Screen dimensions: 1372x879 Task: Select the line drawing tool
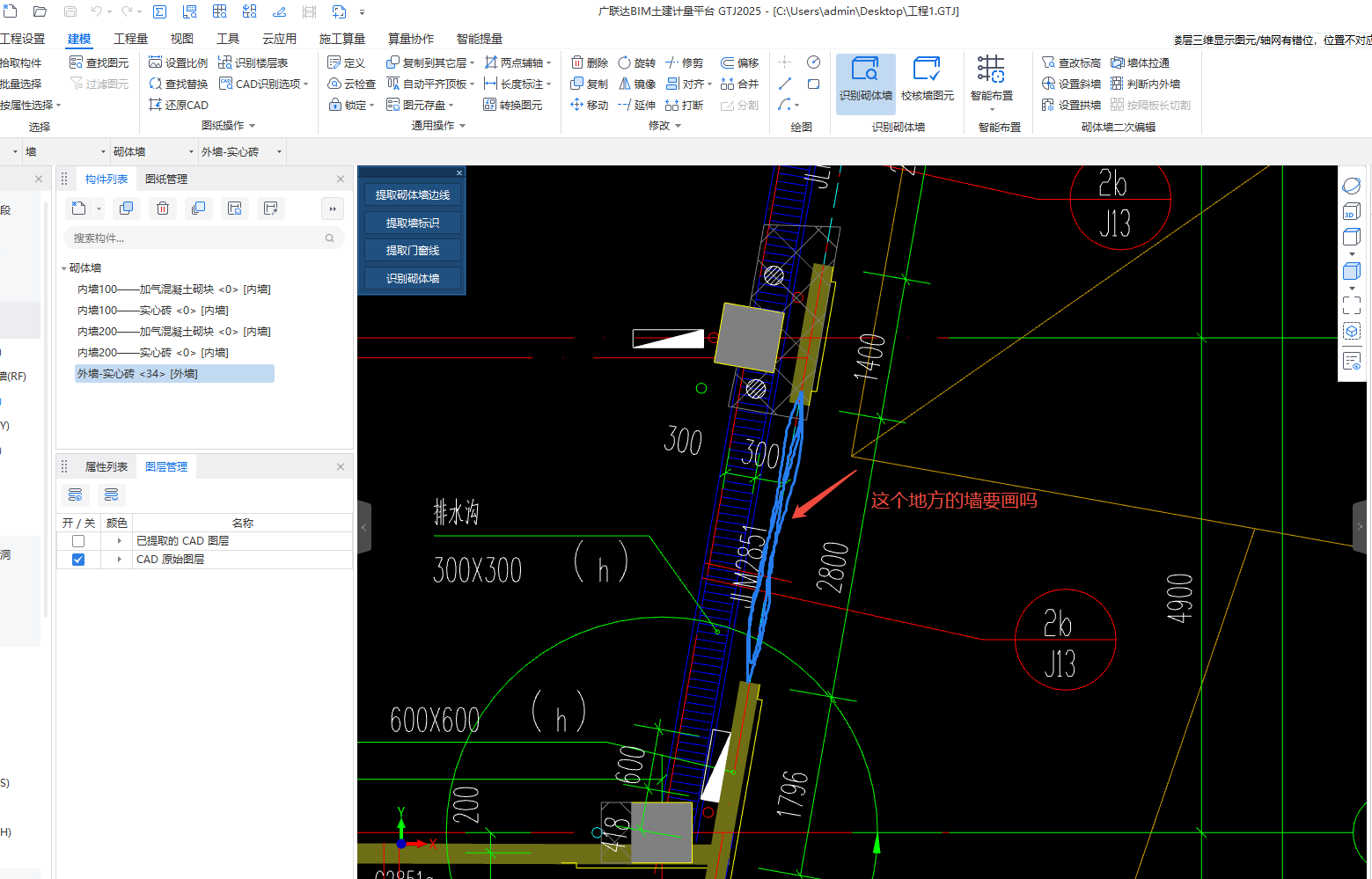tap(785, 84)
